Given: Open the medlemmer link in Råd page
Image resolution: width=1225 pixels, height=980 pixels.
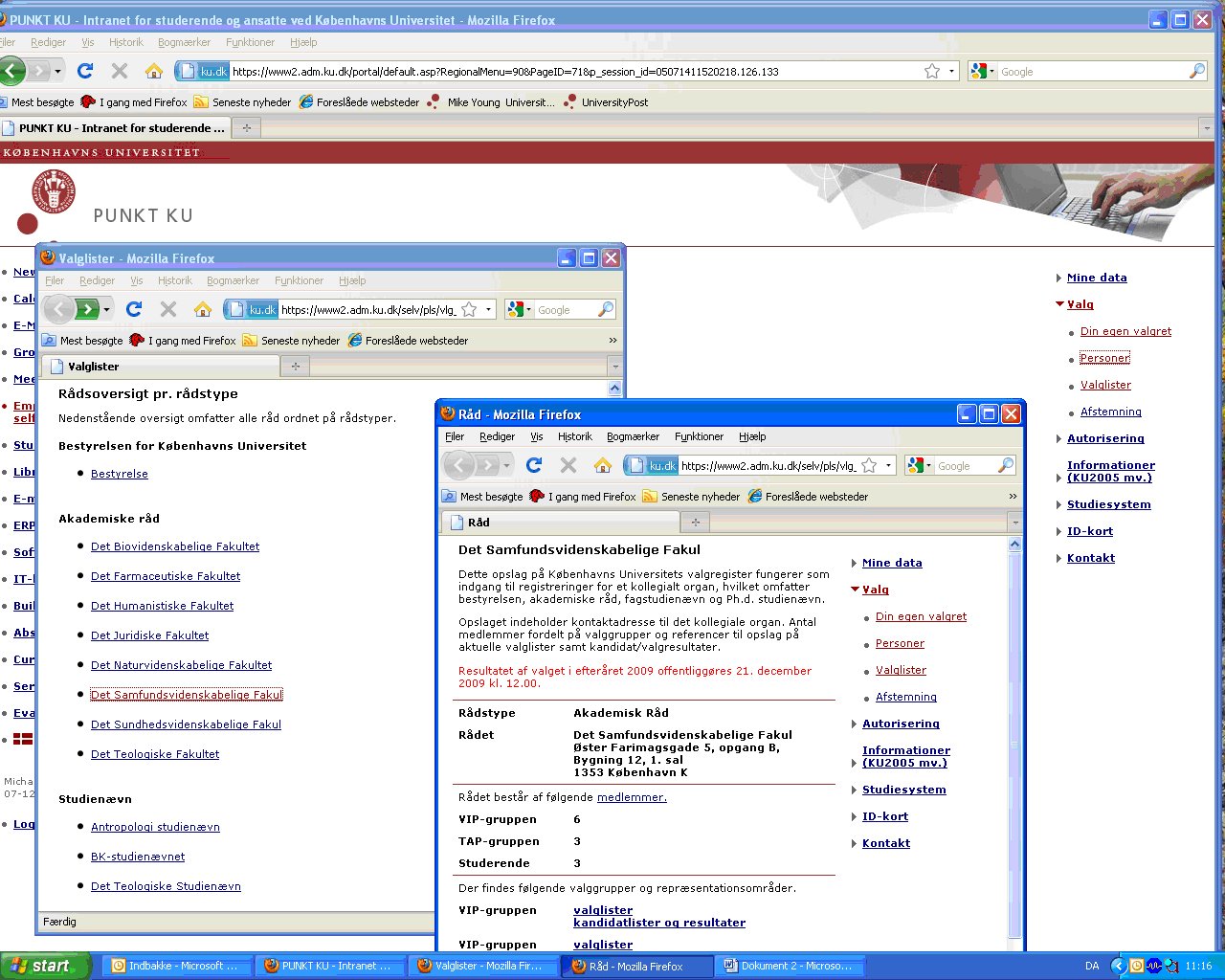Looking at the screenshot, I should [632, 797].
